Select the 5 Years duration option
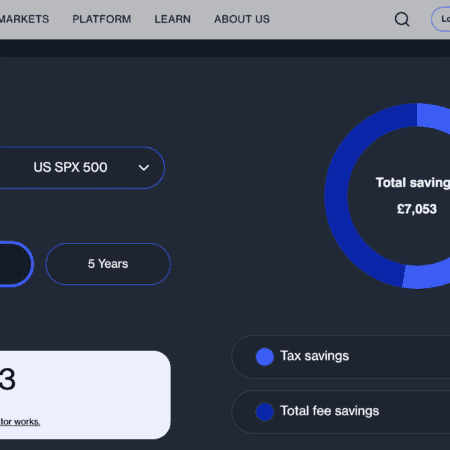The height and width of the screenshot is (450, 450). click(108, 264)
